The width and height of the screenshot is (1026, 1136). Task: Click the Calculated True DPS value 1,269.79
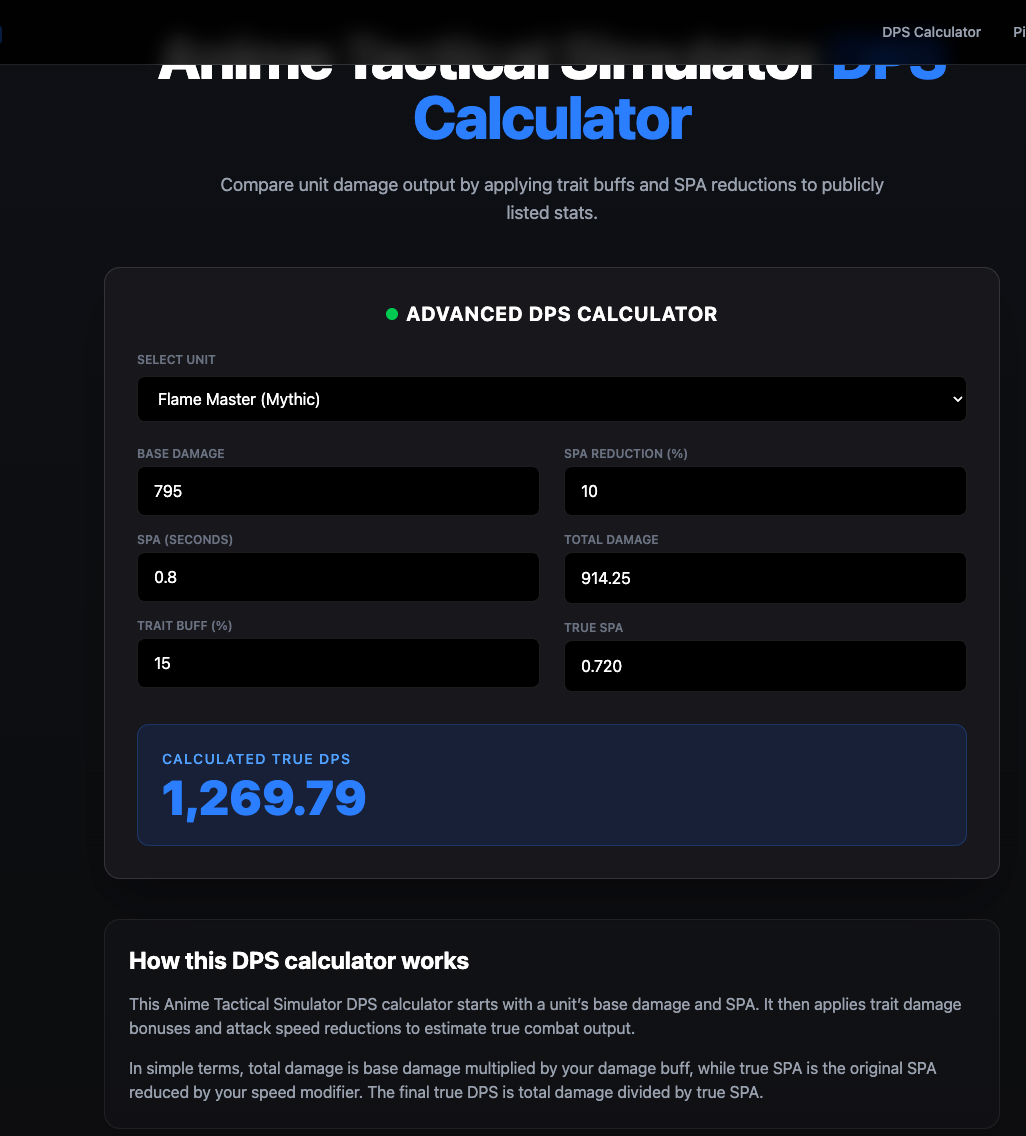pos(264,798)
